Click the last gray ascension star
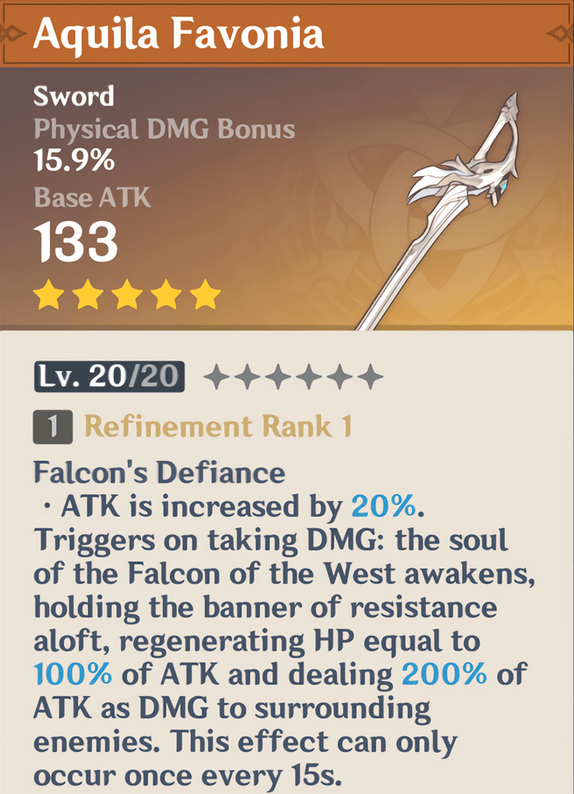Screen dimensions: 574x794 [x=371, y=377]
